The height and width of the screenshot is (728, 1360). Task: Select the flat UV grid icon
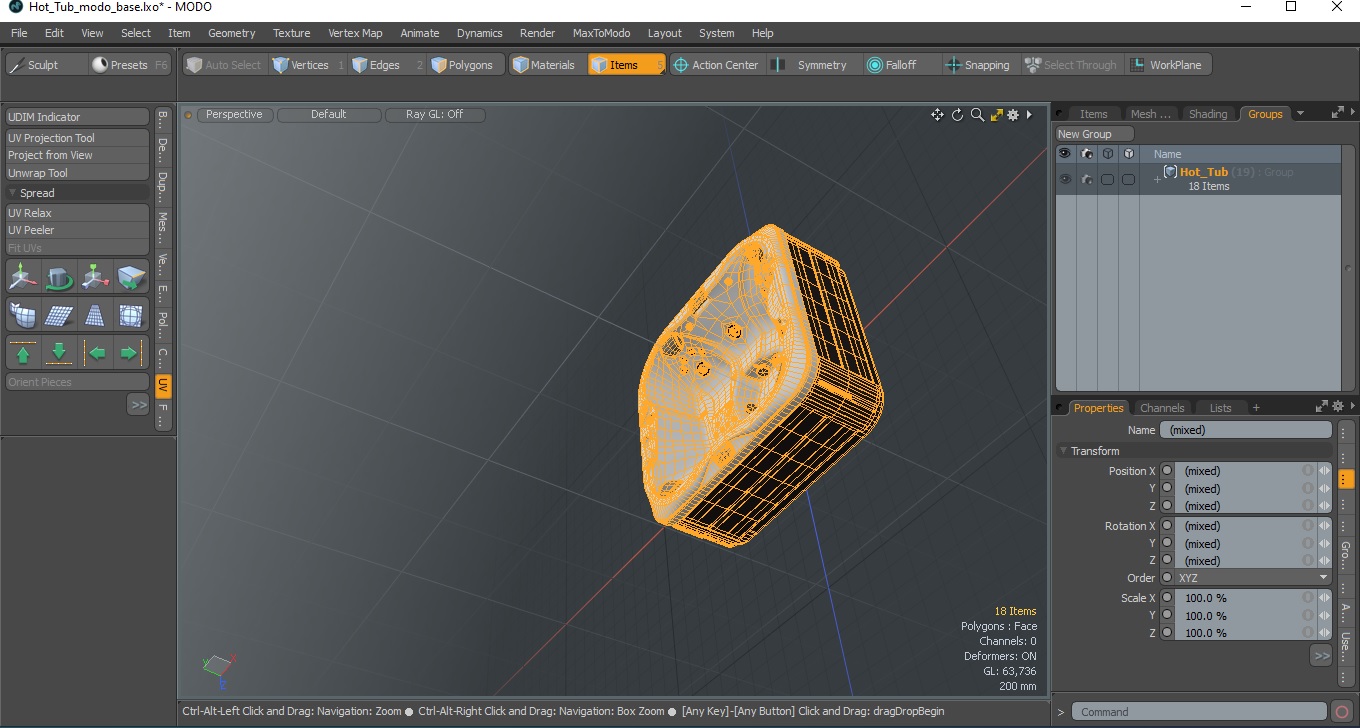[x=60, y=316]
